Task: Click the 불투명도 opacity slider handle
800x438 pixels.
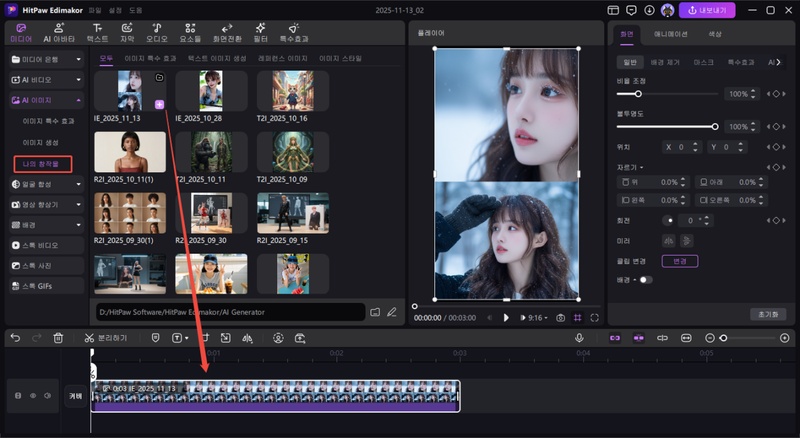Action: 715,126
